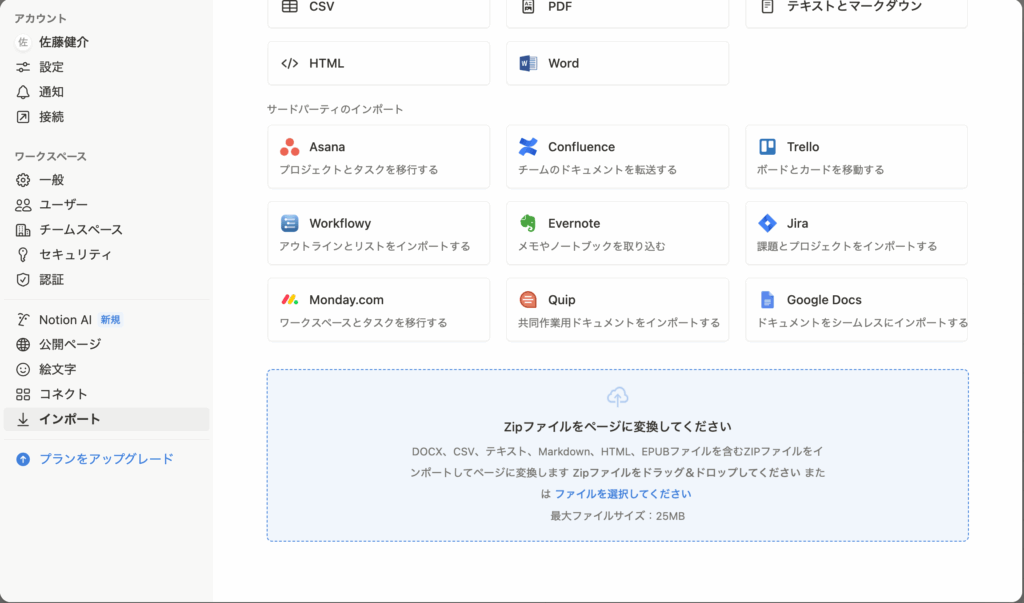Click the ファイルを選択してください link

622,494
